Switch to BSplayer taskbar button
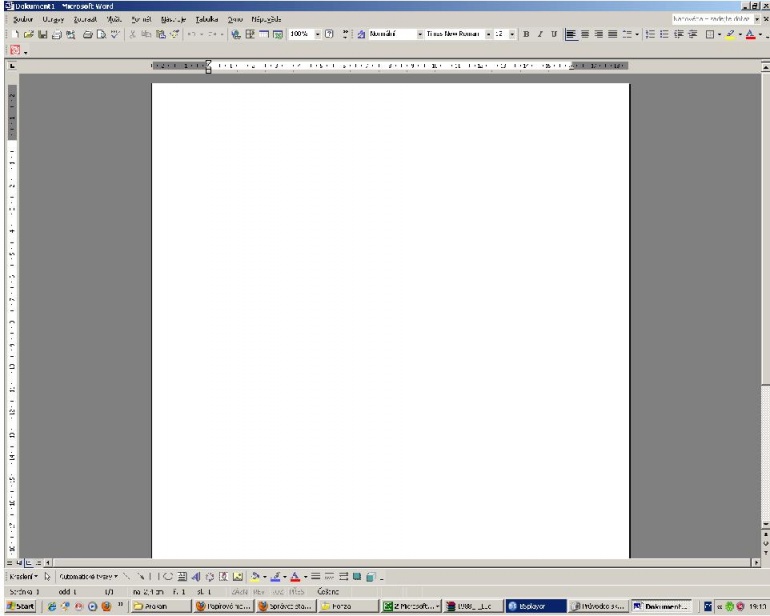This screenshot has width=770, height=616. point(536,607)
